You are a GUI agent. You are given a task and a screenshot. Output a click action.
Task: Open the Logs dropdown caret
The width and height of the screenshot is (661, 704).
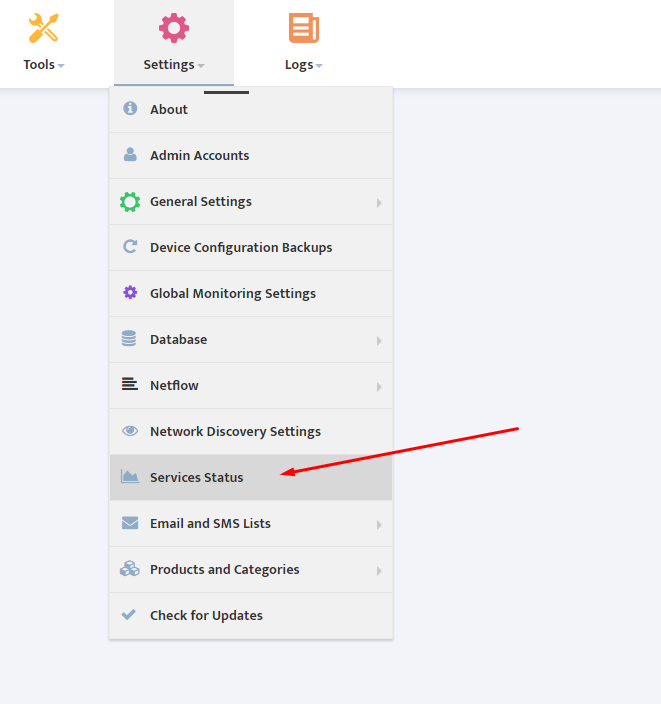point(319,66)
